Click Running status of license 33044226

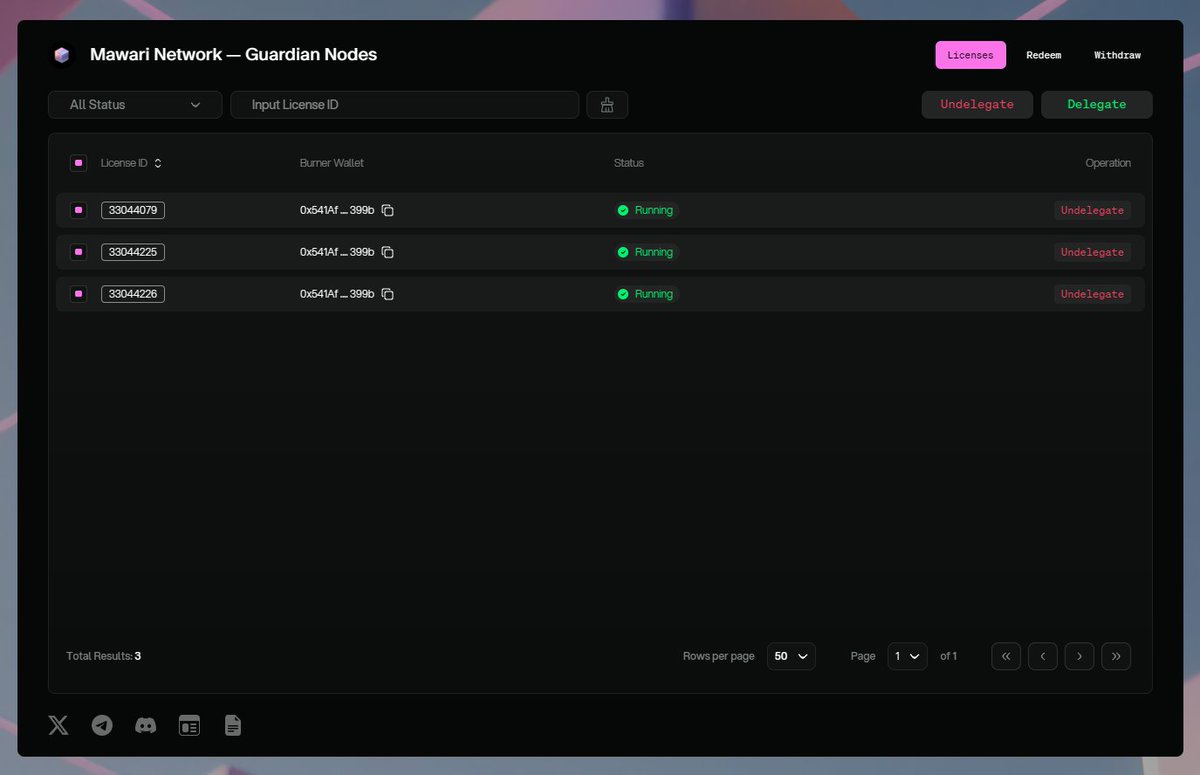(645, 294)
